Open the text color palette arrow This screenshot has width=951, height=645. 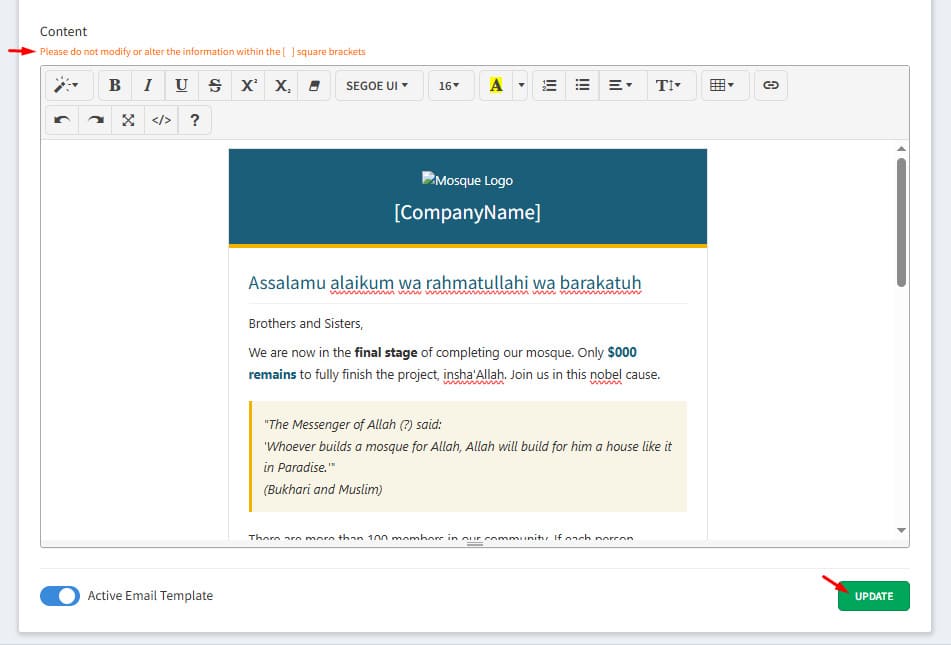(521, 86)
